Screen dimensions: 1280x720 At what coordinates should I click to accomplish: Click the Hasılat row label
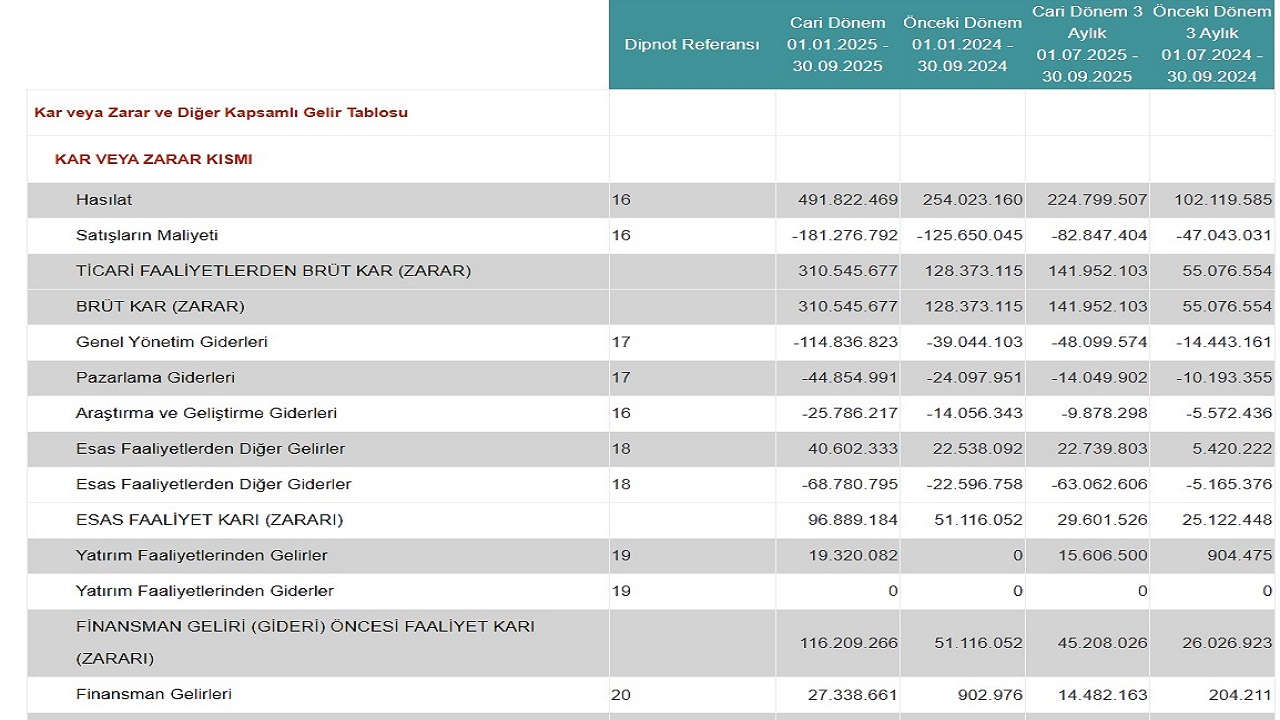[103, 200]
